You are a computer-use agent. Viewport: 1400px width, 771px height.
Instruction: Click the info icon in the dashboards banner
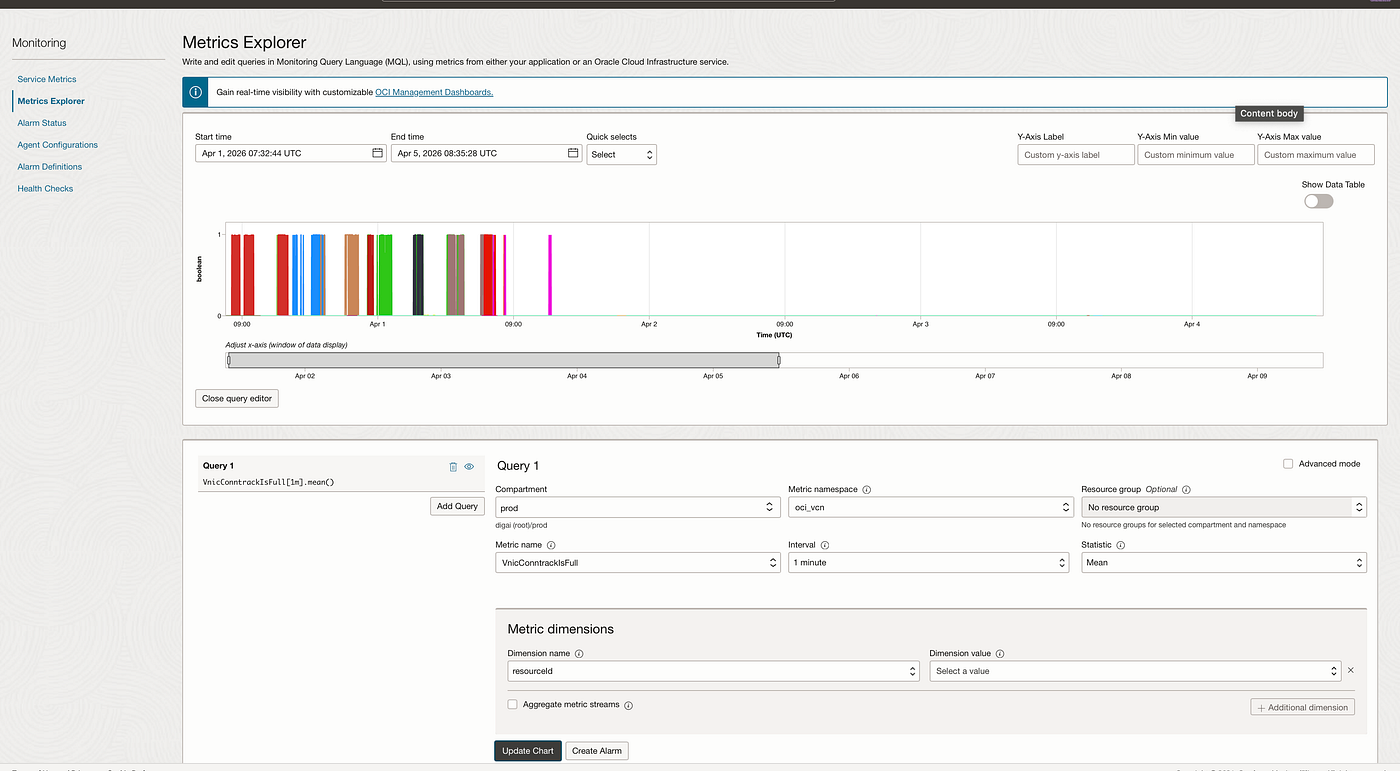click(195, 92)
